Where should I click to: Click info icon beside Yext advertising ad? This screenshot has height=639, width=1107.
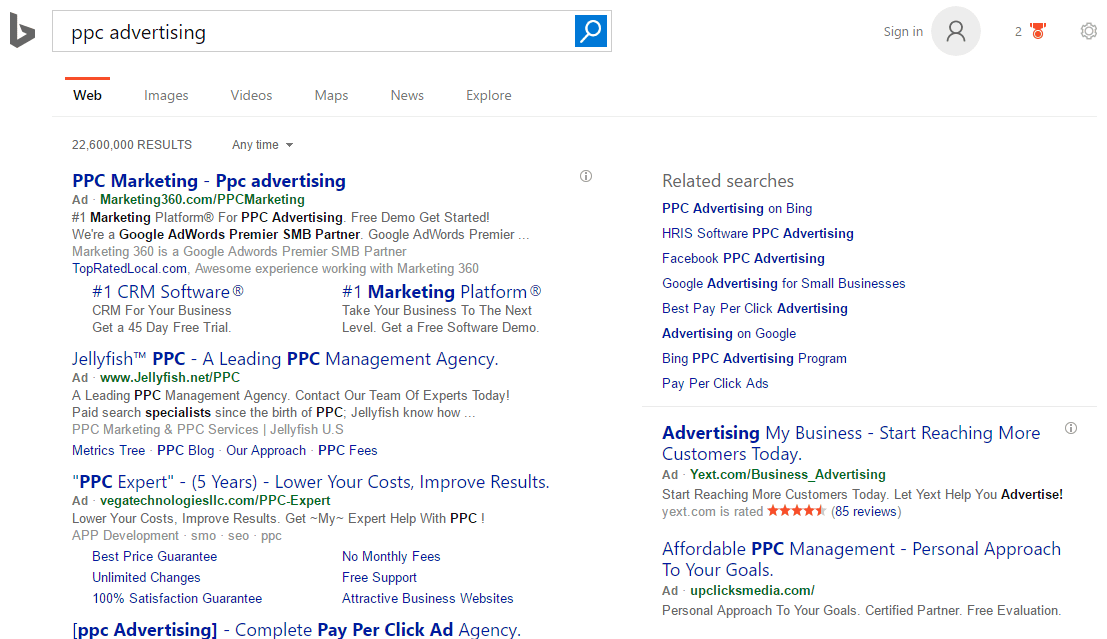pyautogui.click(x=1071, y=428)
